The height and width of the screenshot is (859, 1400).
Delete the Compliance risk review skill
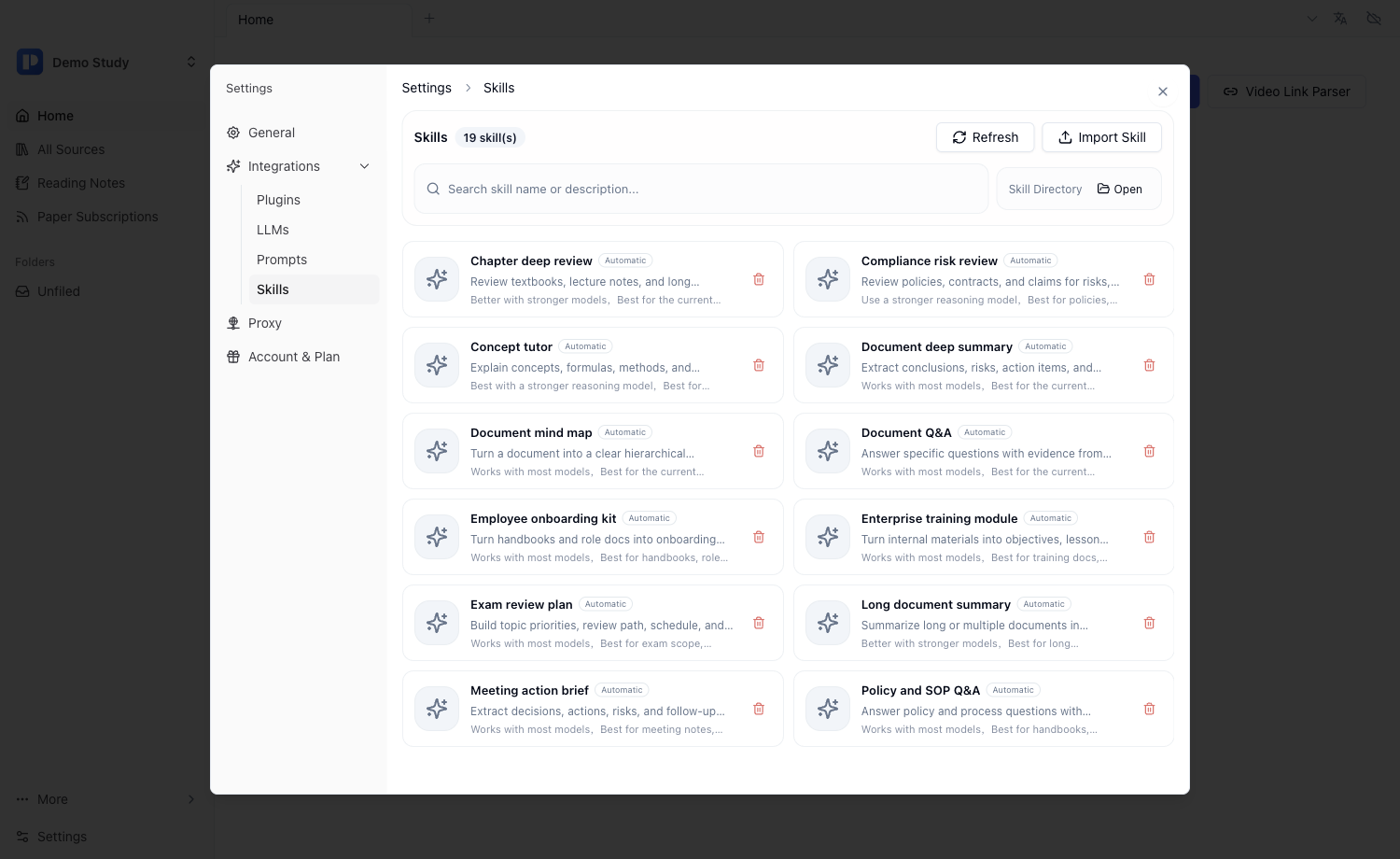(x=1149, y=279)
